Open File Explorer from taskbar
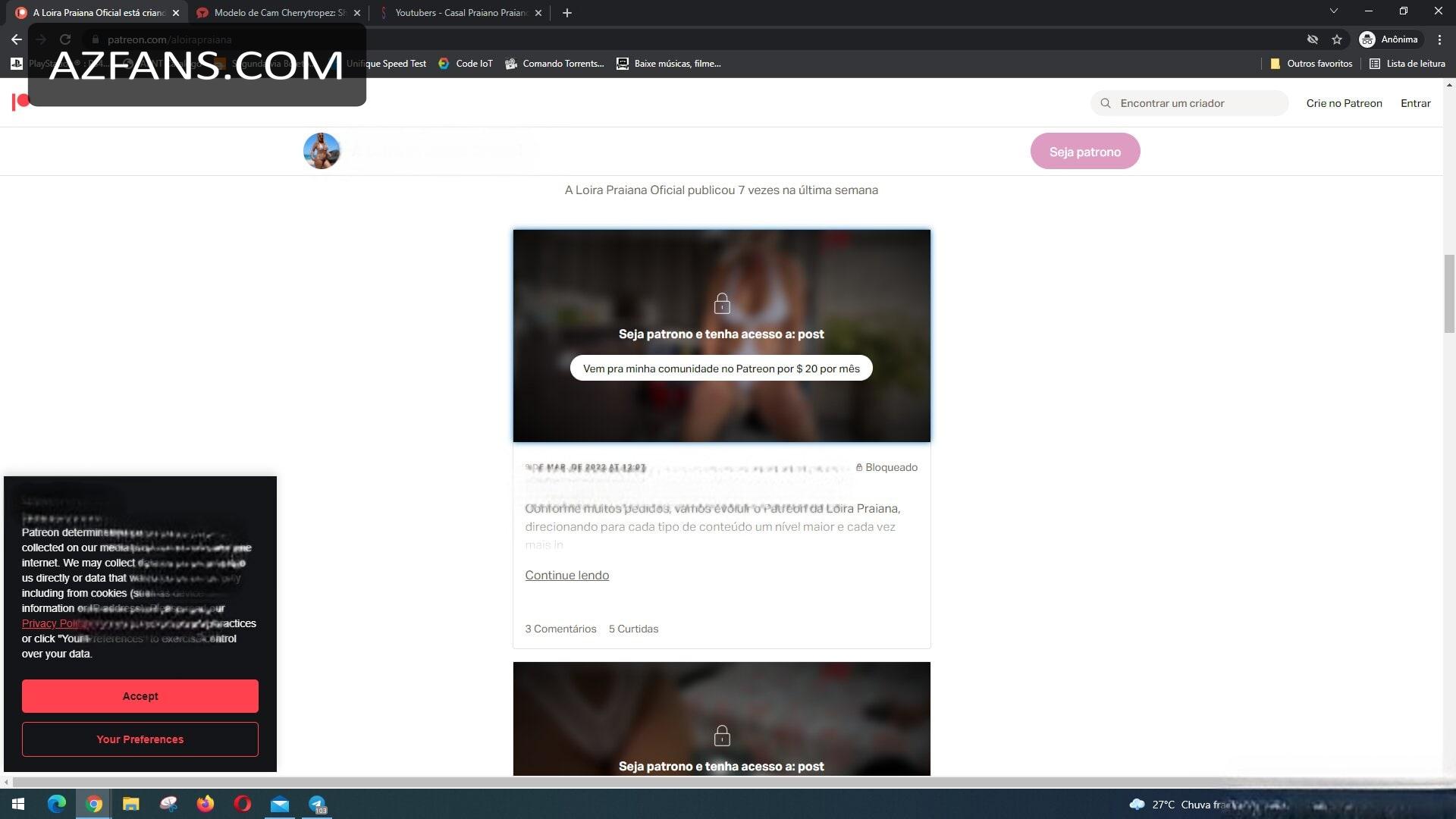 (x=131, y=804)
